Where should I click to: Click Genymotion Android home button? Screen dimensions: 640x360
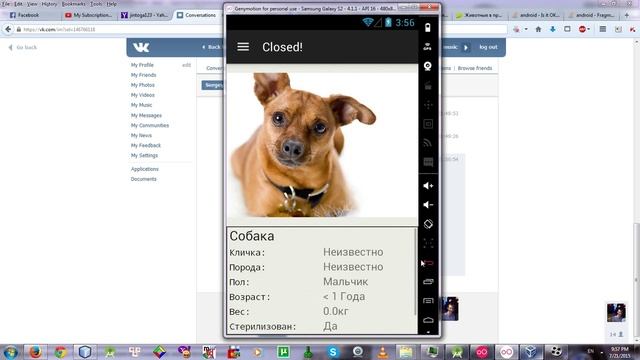point(428,320)
